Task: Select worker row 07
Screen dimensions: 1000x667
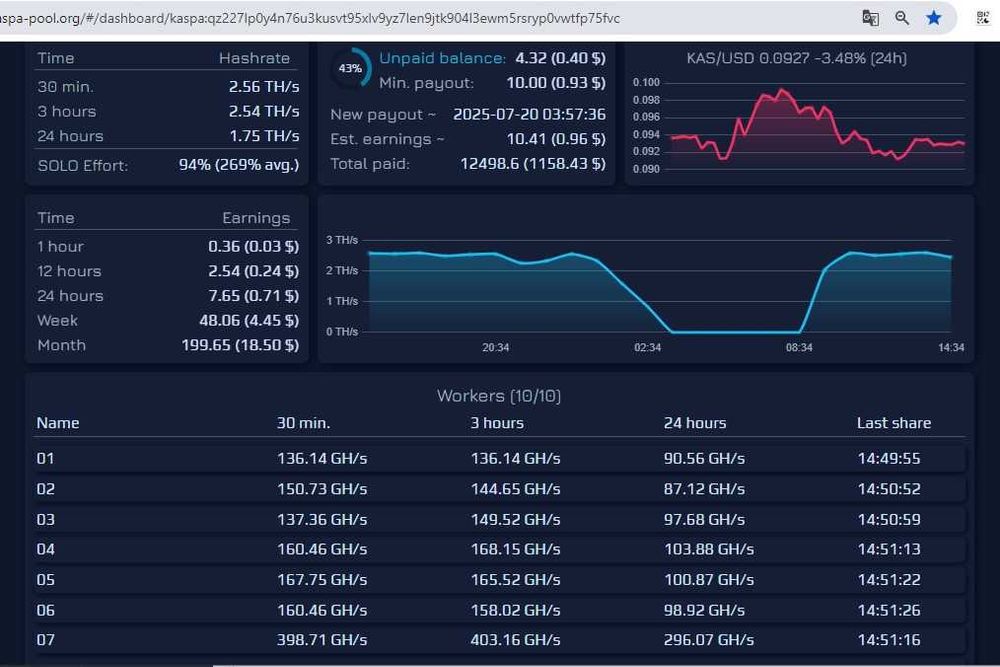Action: point(499,640)
